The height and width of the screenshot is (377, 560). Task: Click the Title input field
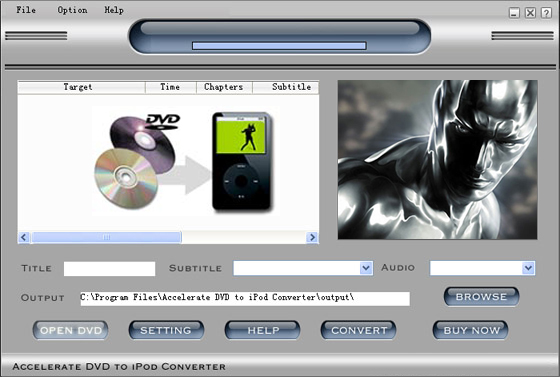[x=109, y=268]
